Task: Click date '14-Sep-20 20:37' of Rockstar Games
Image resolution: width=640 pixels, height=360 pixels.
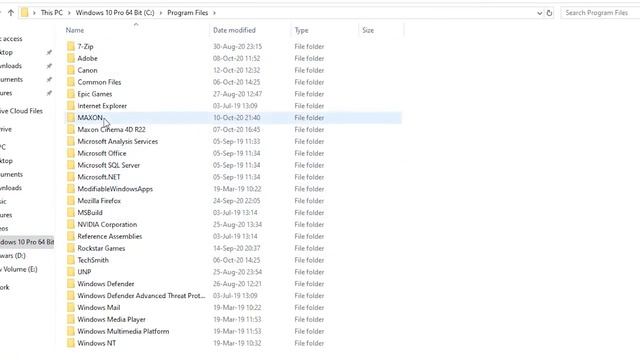Action: point(236,248)
